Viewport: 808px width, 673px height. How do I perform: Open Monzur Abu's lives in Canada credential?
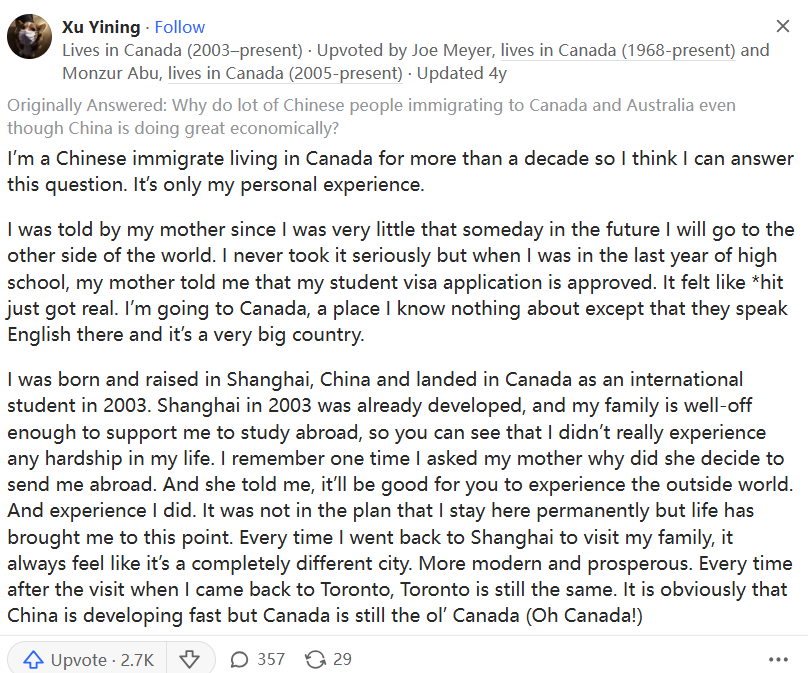pyautogui.click(x=285, y=74)
